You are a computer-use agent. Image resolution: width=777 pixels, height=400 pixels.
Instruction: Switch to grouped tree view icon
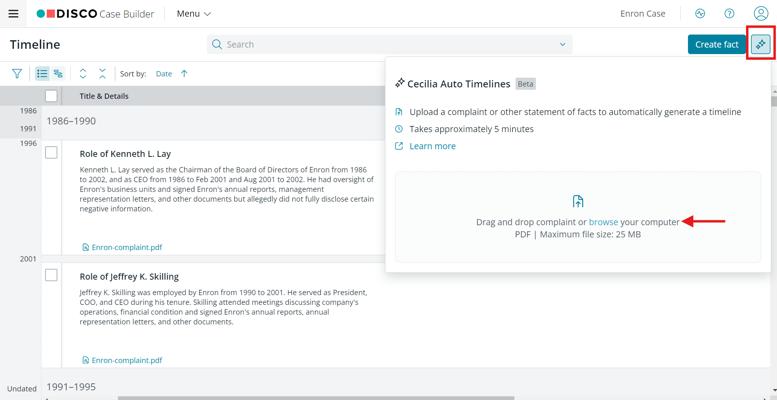coord(58,74)
